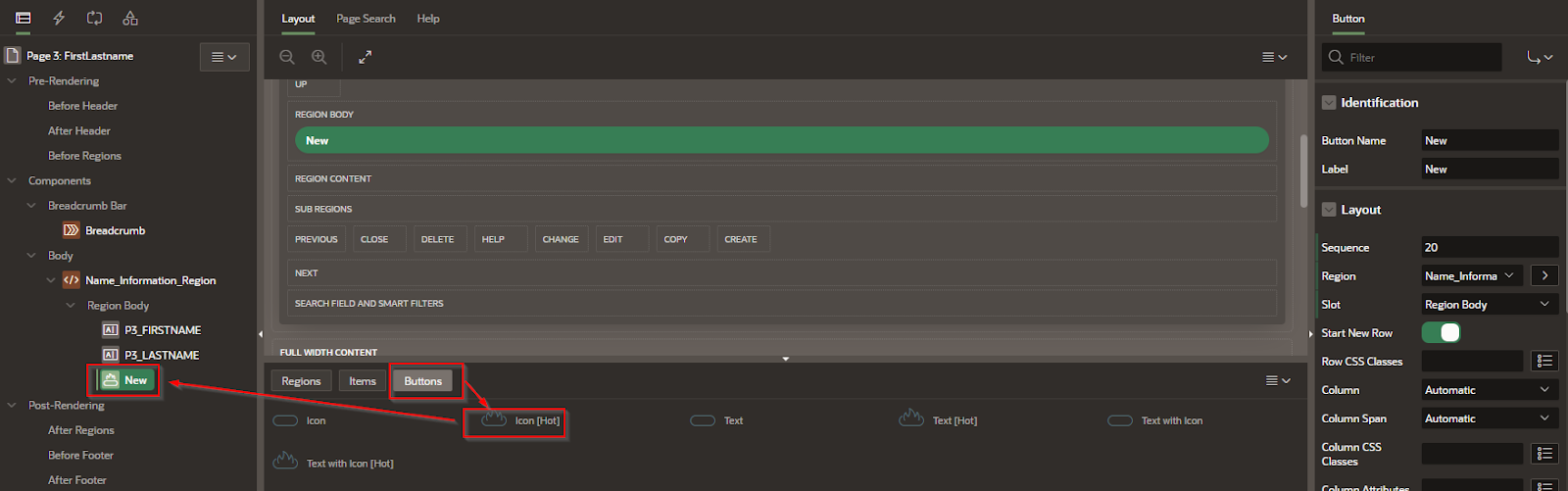Select the green New button in layout

click(x=781, y=140)
